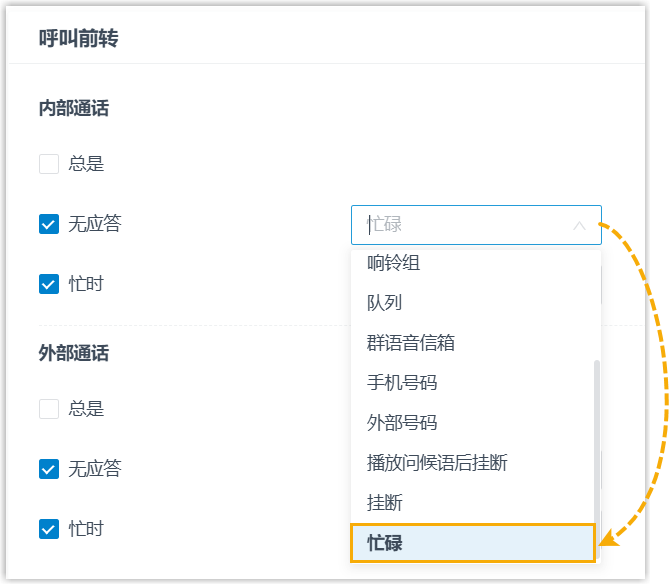This screenshot has height=585, width=670.
Task: Pick the 群语音信箱 option
Action: [x=411, y=343]
